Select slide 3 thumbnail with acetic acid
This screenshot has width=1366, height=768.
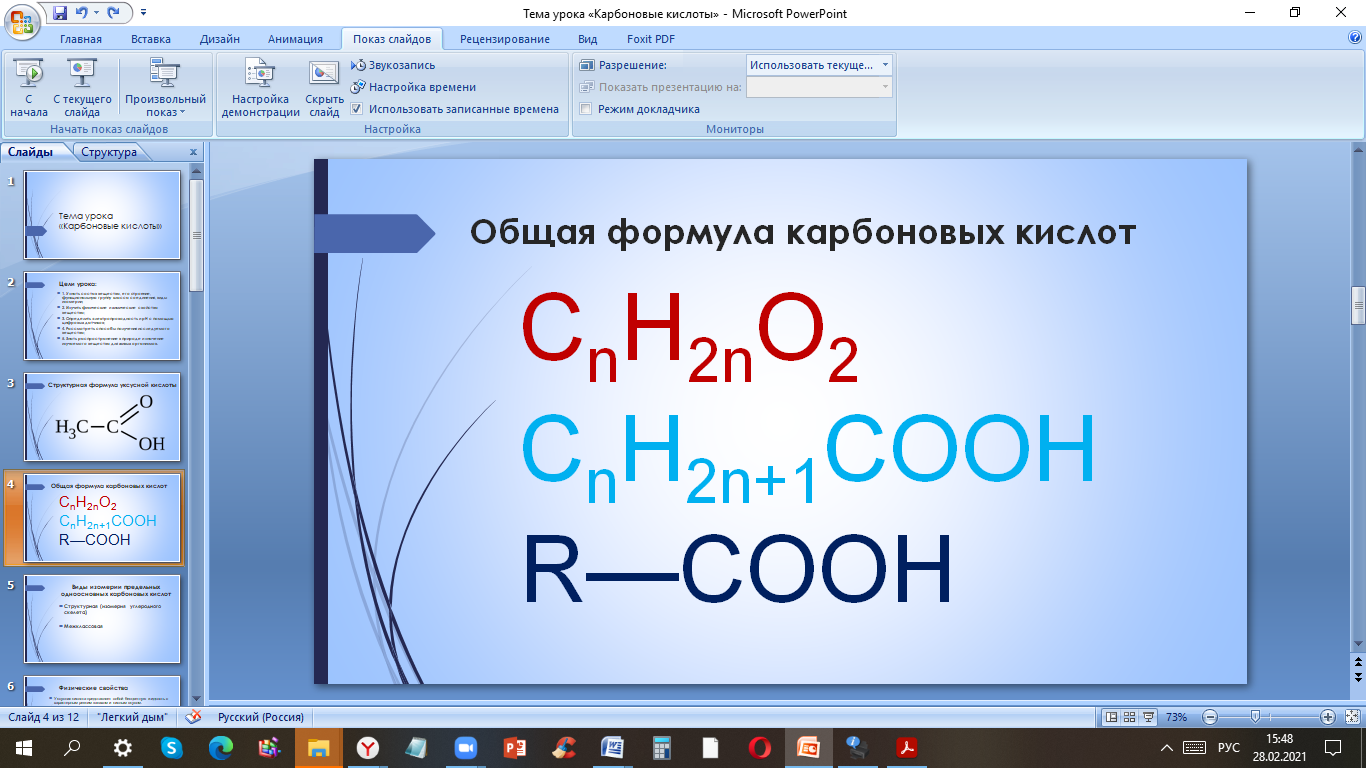click(103, 417)
